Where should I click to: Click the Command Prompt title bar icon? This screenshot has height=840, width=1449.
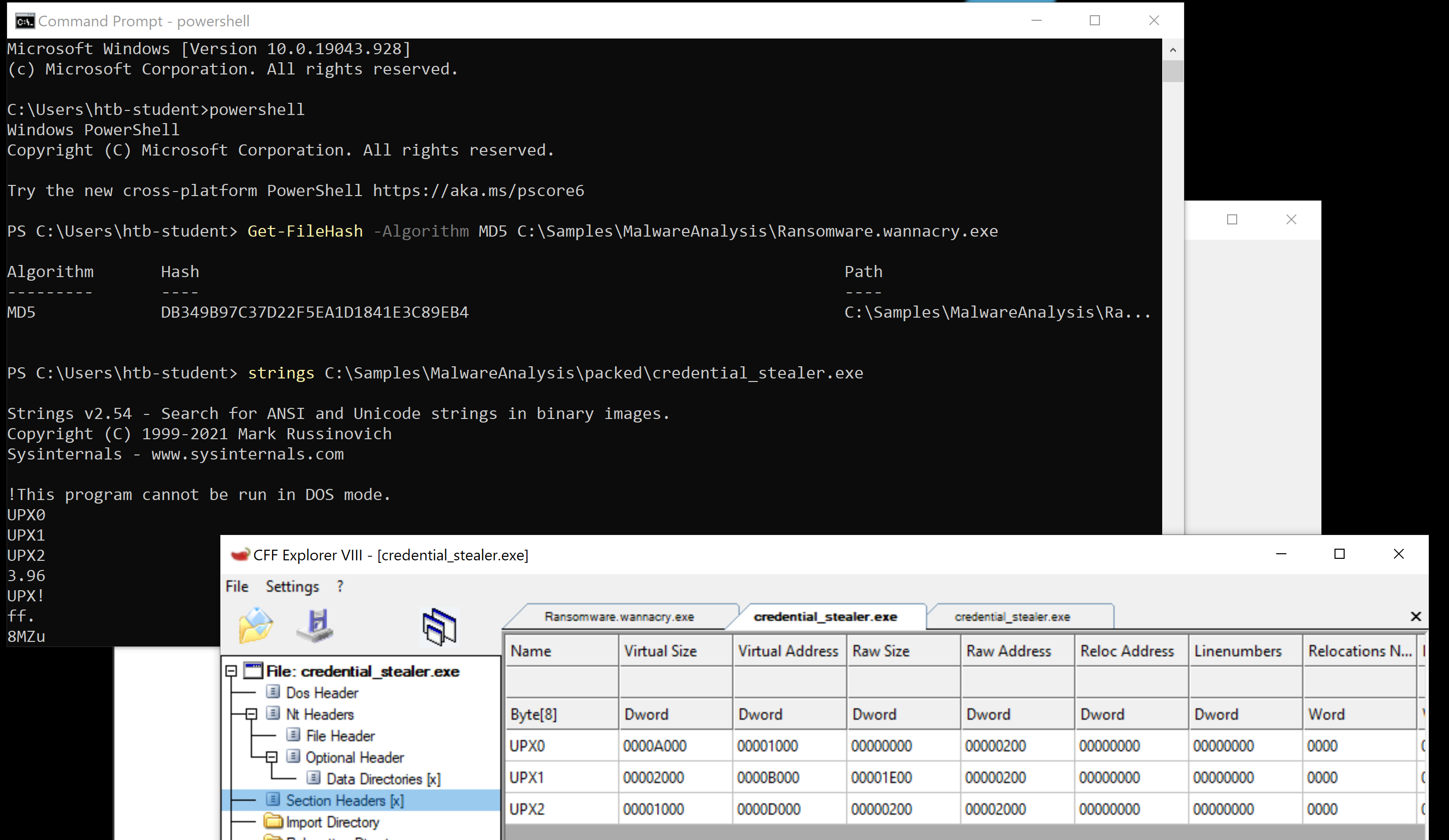[25, 21]
